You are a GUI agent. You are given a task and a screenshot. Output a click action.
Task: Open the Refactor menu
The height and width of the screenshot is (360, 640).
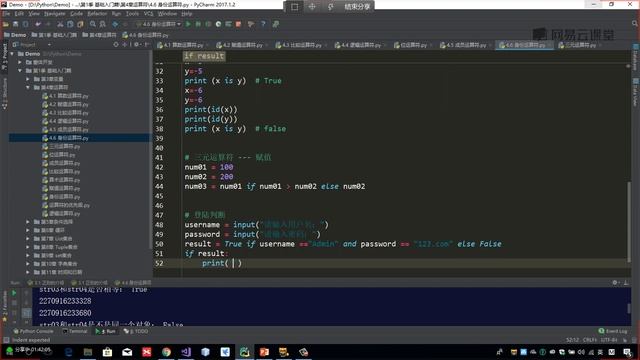coord(97,14)
